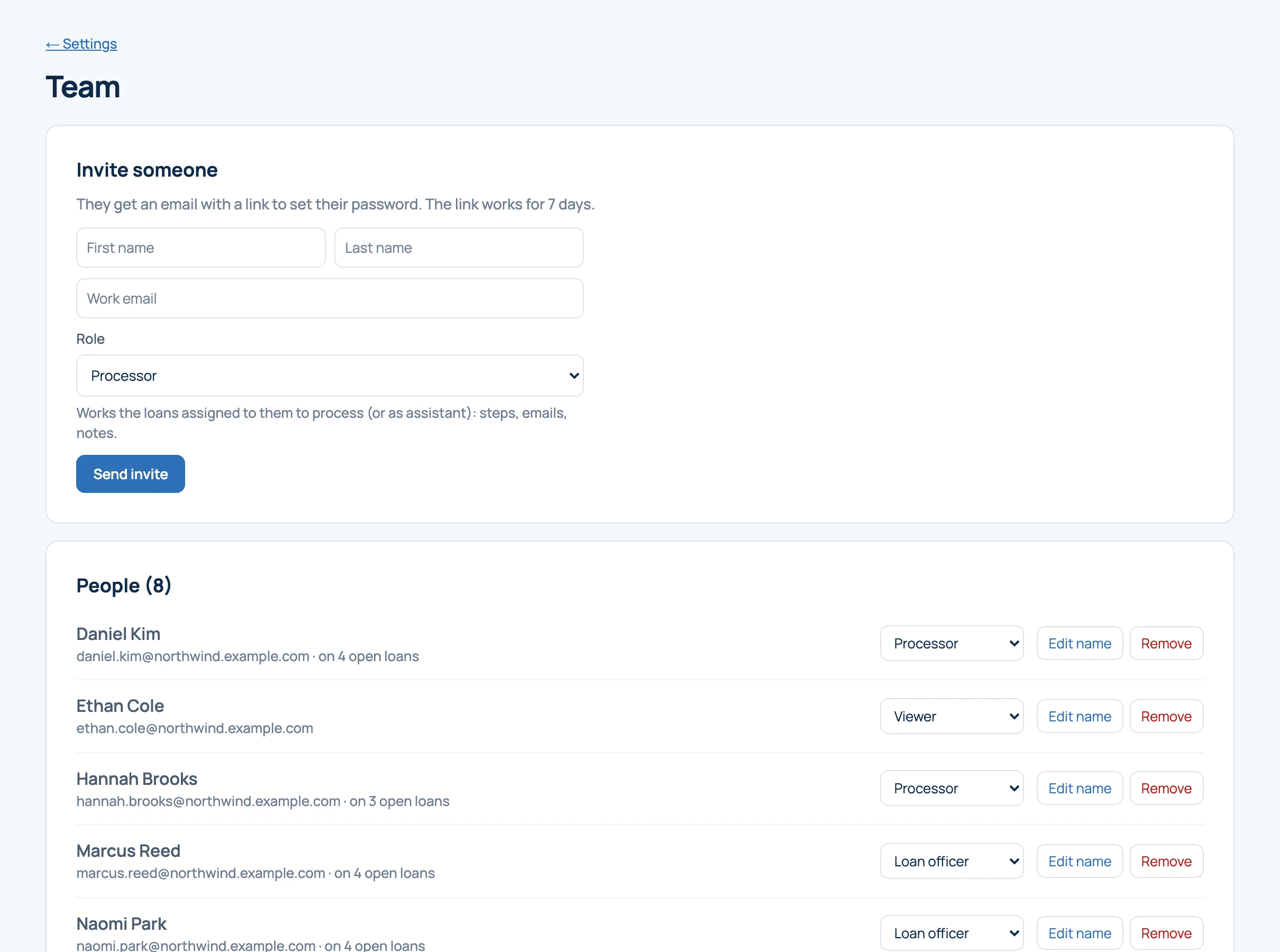Change Ethan Cole's Viewer role dropdown
This screenshot has width=1280, height=952.
point(952,716)
